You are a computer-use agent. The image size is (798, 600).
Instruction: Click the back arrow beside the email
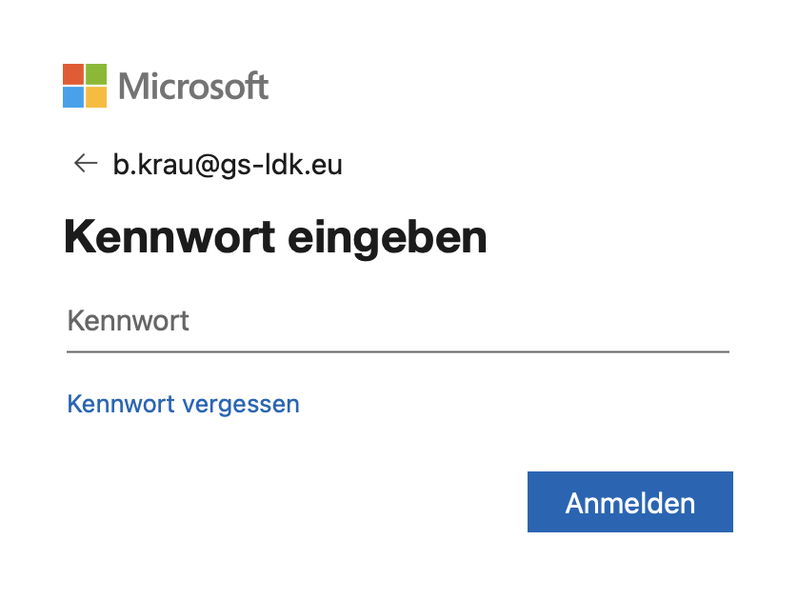click(85, 164)
